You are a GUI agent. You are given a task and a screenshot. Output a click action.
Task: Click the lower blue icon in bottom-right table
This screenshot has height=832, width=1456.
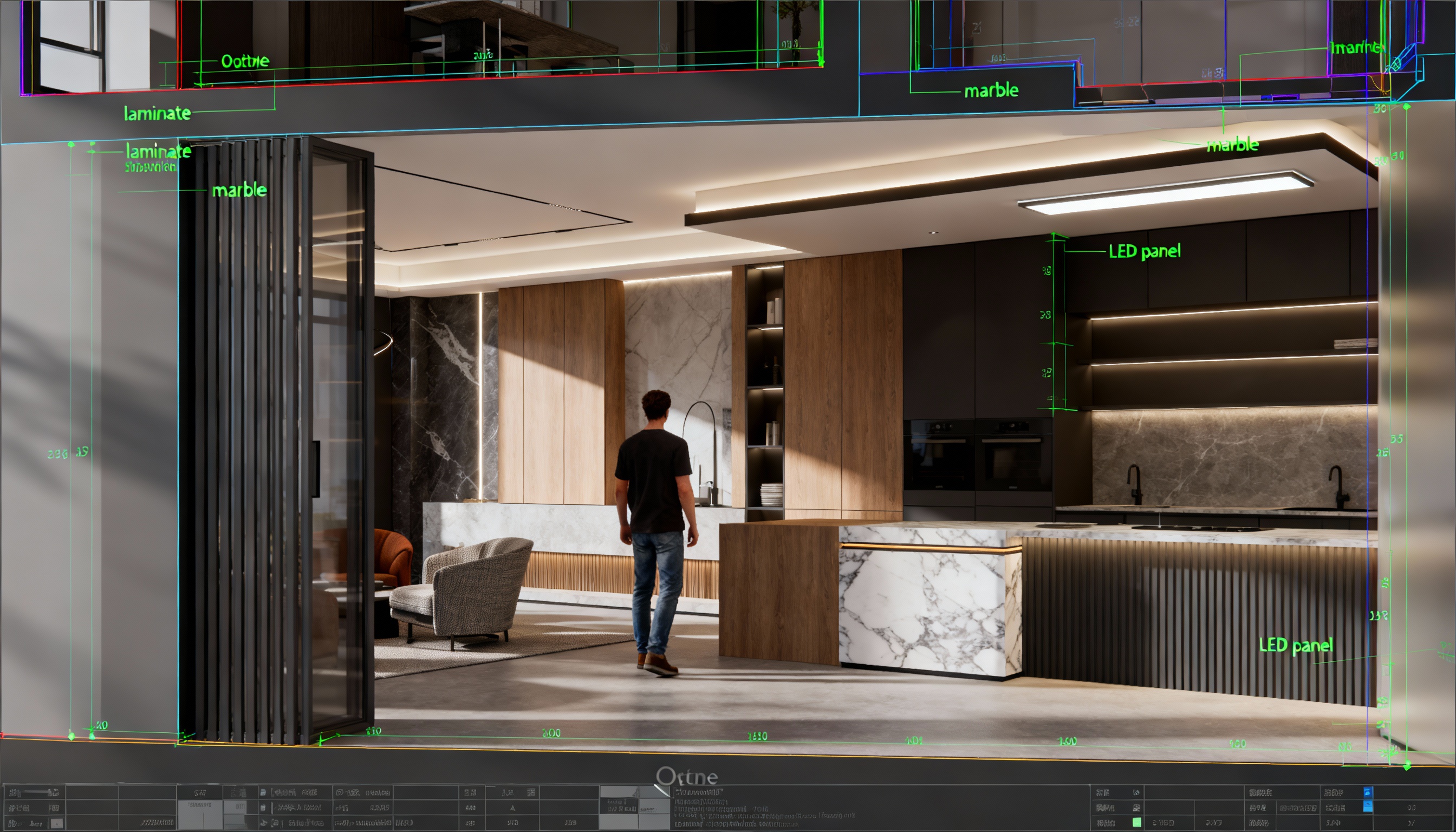[x=1367, y=807]
